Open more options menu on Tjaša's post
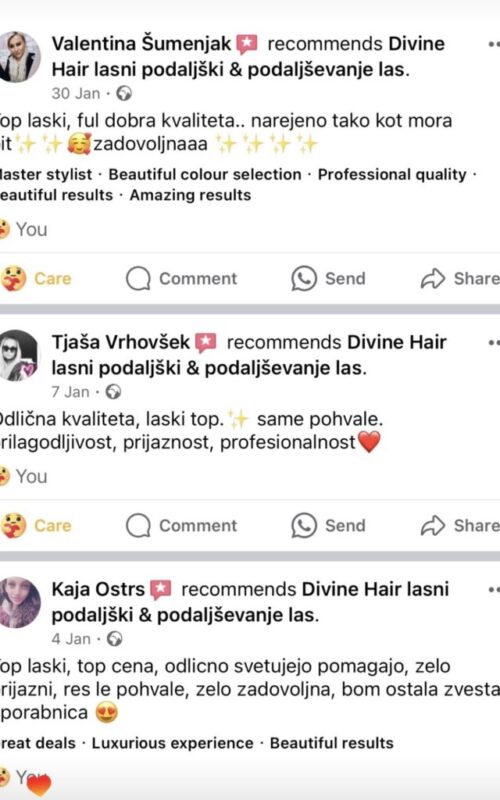The image size is (500, 800). coord(493,343)
